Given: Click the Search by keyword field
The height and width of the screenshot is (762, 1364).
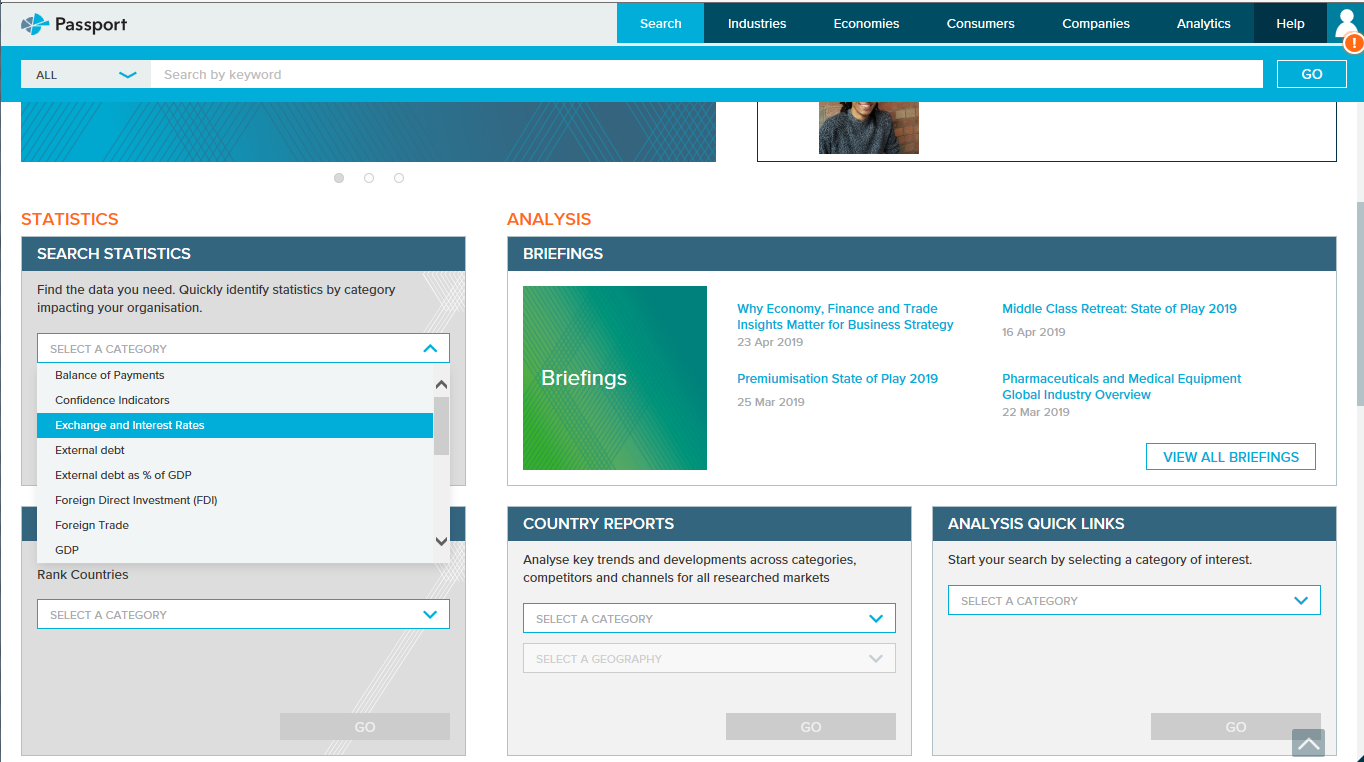Looking at the screenshot, I should click(706, 75).
